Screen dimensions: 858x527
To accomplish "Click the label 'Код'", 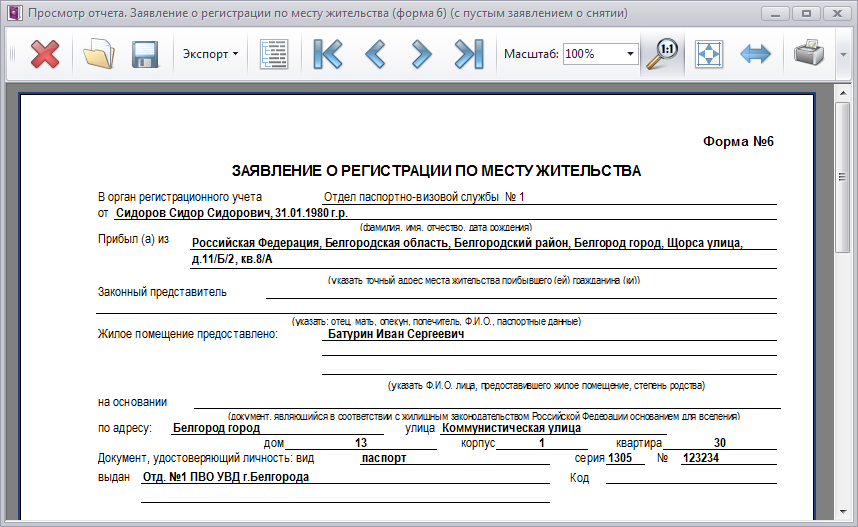I will [579, 478].
